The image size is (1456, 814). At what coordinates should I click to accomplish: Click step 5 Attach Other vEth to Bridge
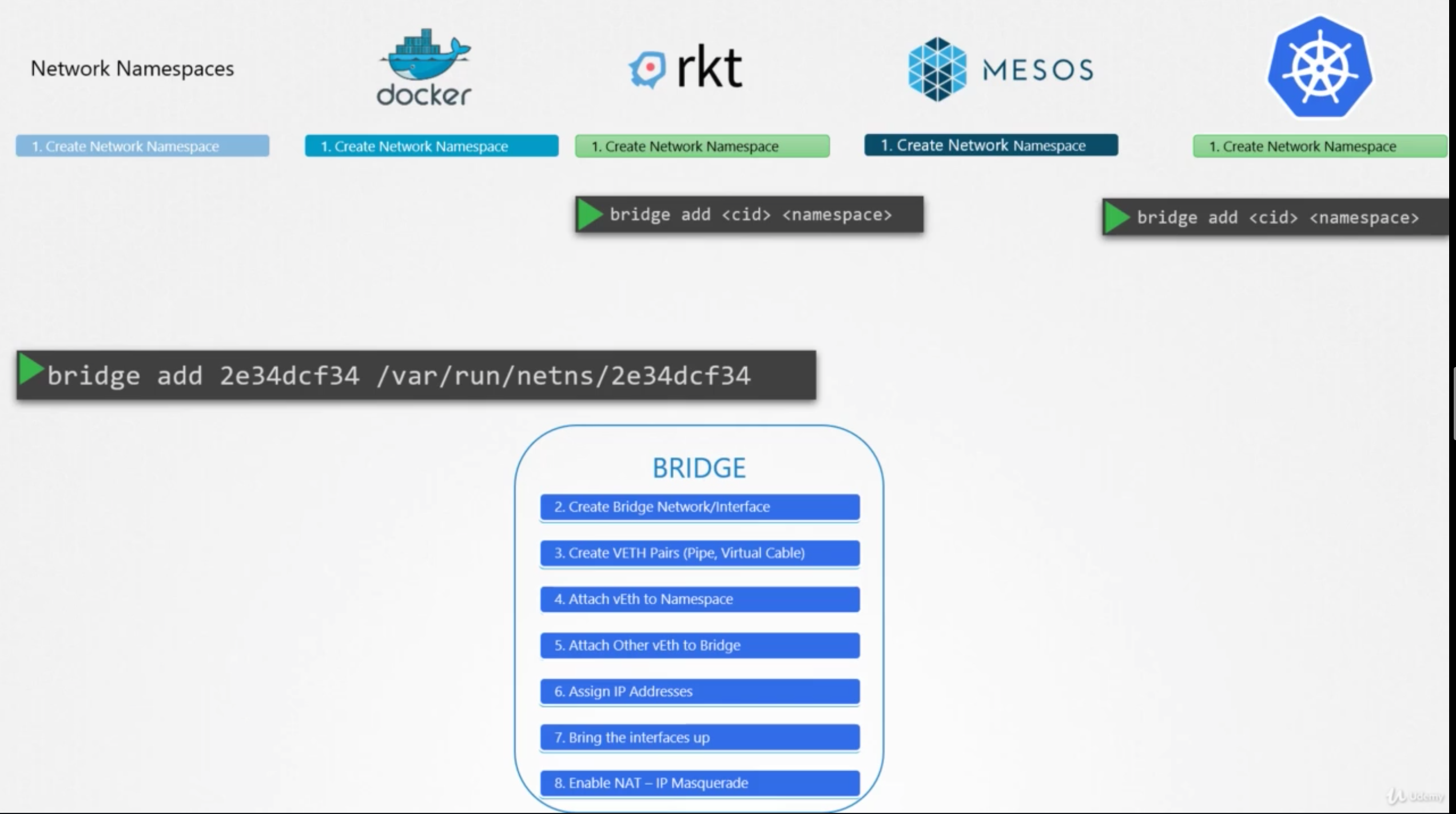click(699, 645)
